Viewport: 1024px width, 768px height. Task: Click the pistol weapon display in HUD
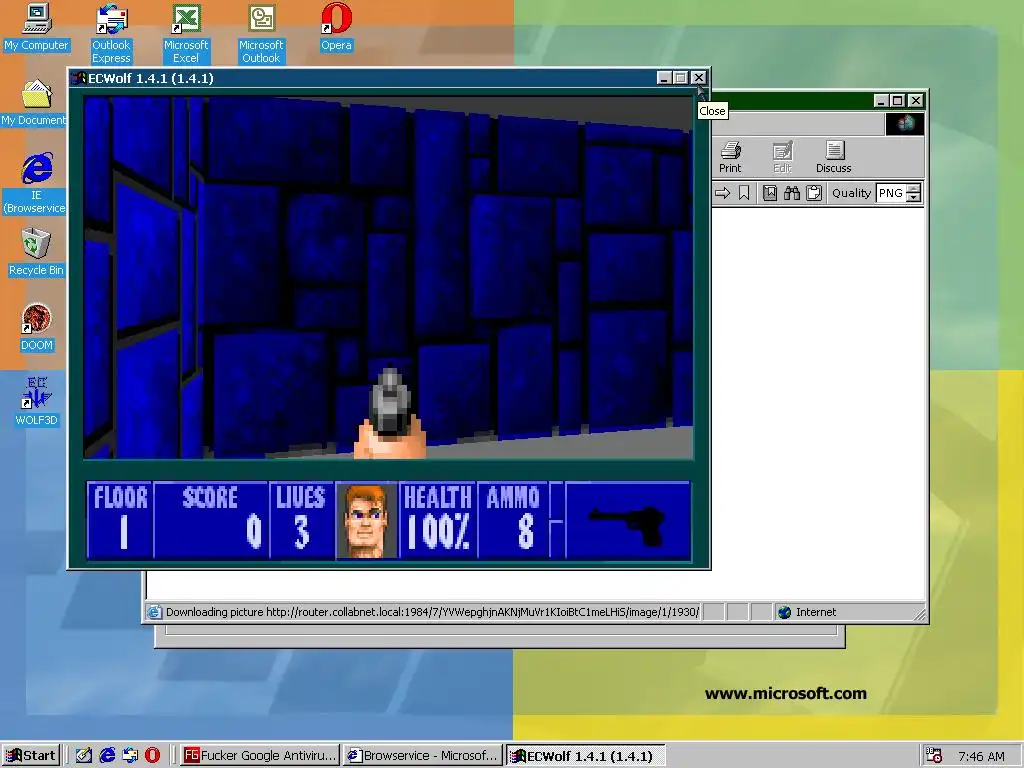click(x=628, y=520)
